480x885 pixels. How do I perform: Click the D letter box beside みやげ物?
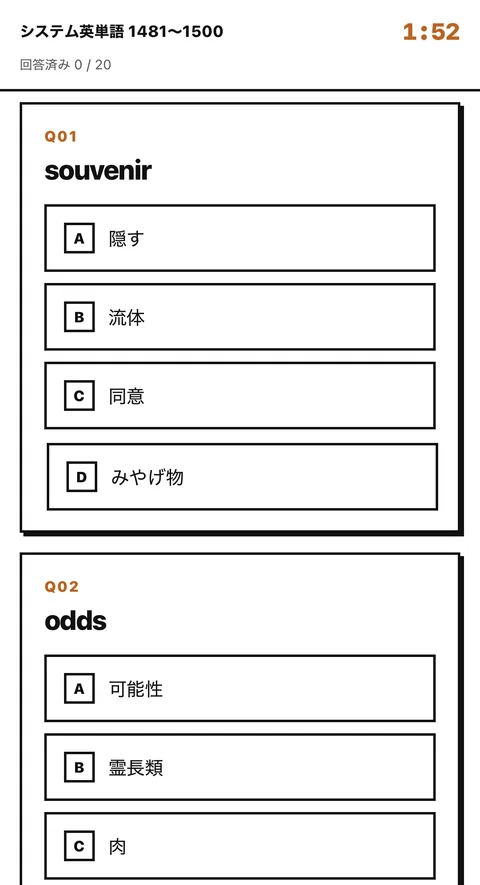[81, 477]
